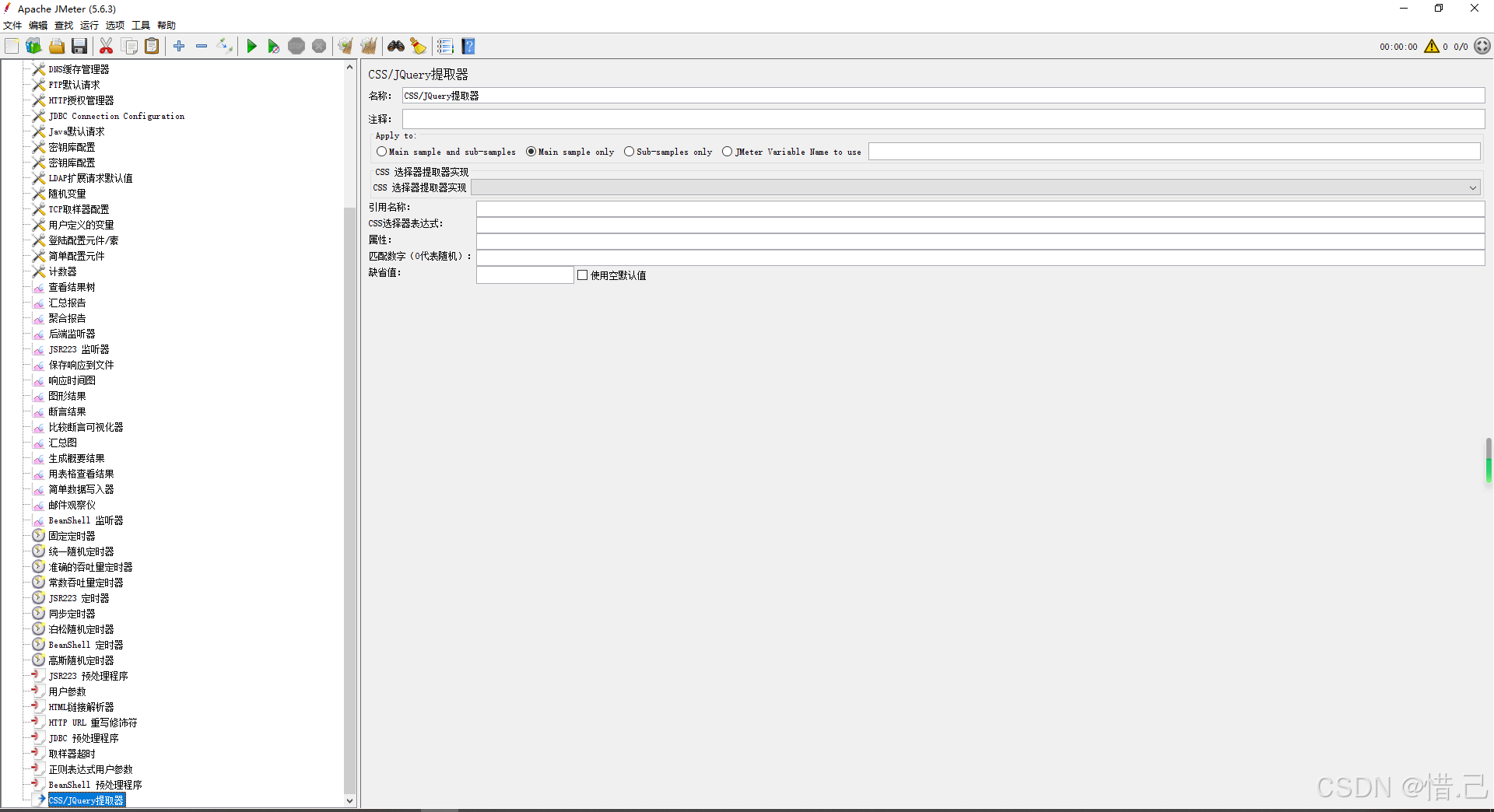Open the 运行 menu
The height and width of the screenshot is (812, 1494).
click(89, 26)
